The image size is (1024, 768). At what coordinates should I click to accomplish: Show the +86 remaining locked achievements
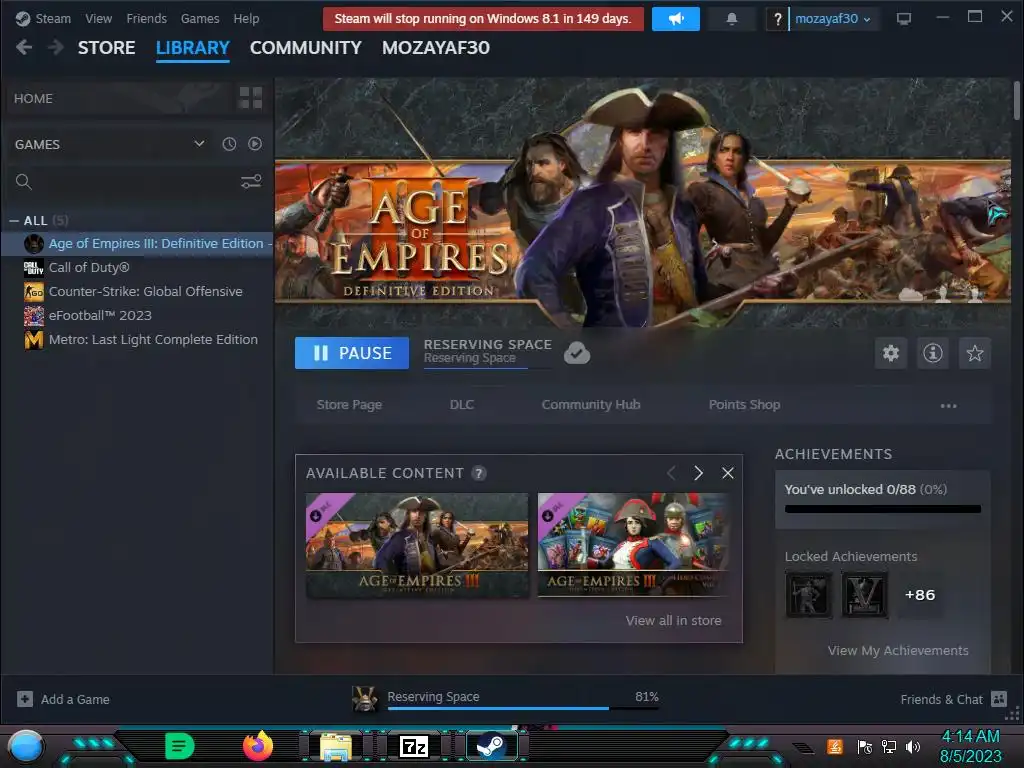(x=920, y=595)
